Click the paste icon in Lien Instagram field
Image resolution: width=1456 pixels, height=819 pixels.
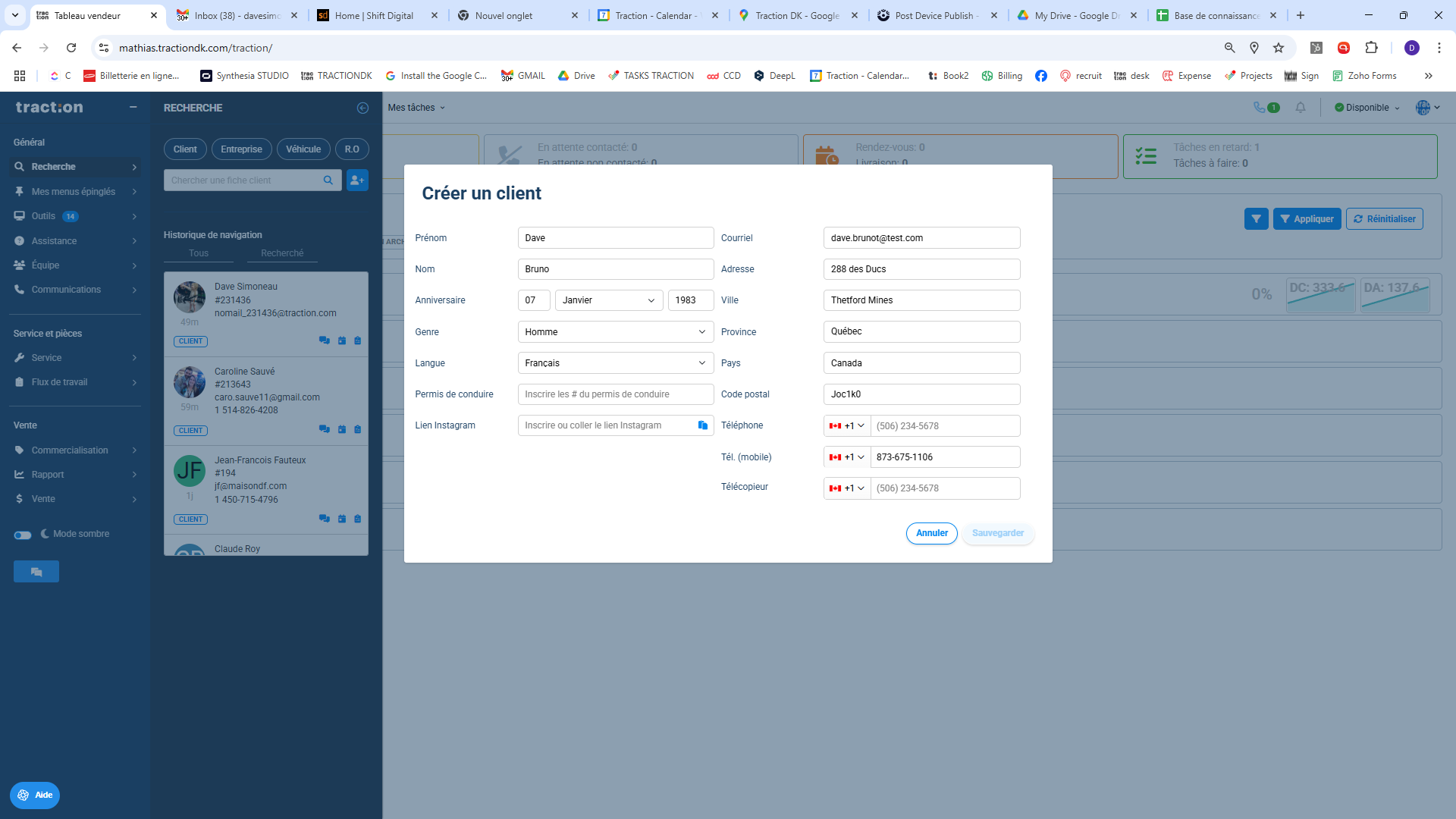coord(702,425)
